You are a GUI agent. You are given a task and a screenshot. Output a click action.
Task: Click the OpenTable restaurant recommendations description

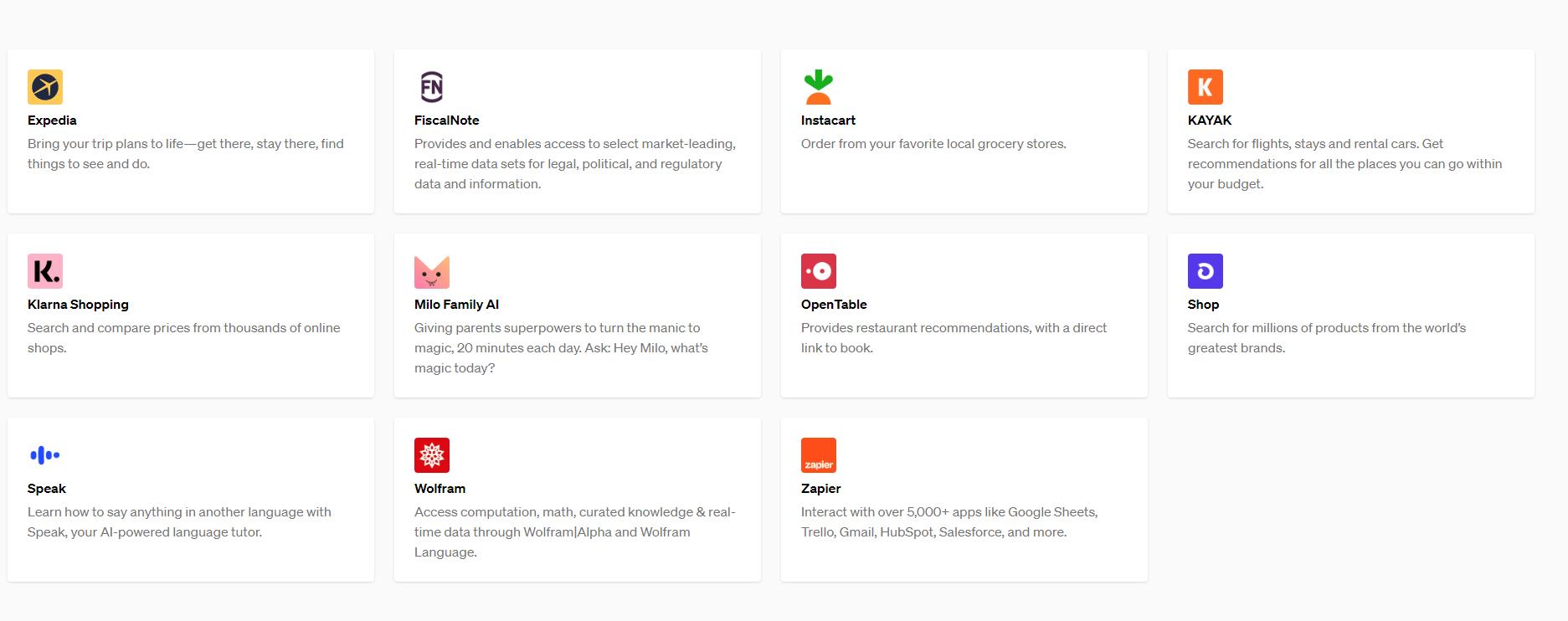click(x=954, y=337)
